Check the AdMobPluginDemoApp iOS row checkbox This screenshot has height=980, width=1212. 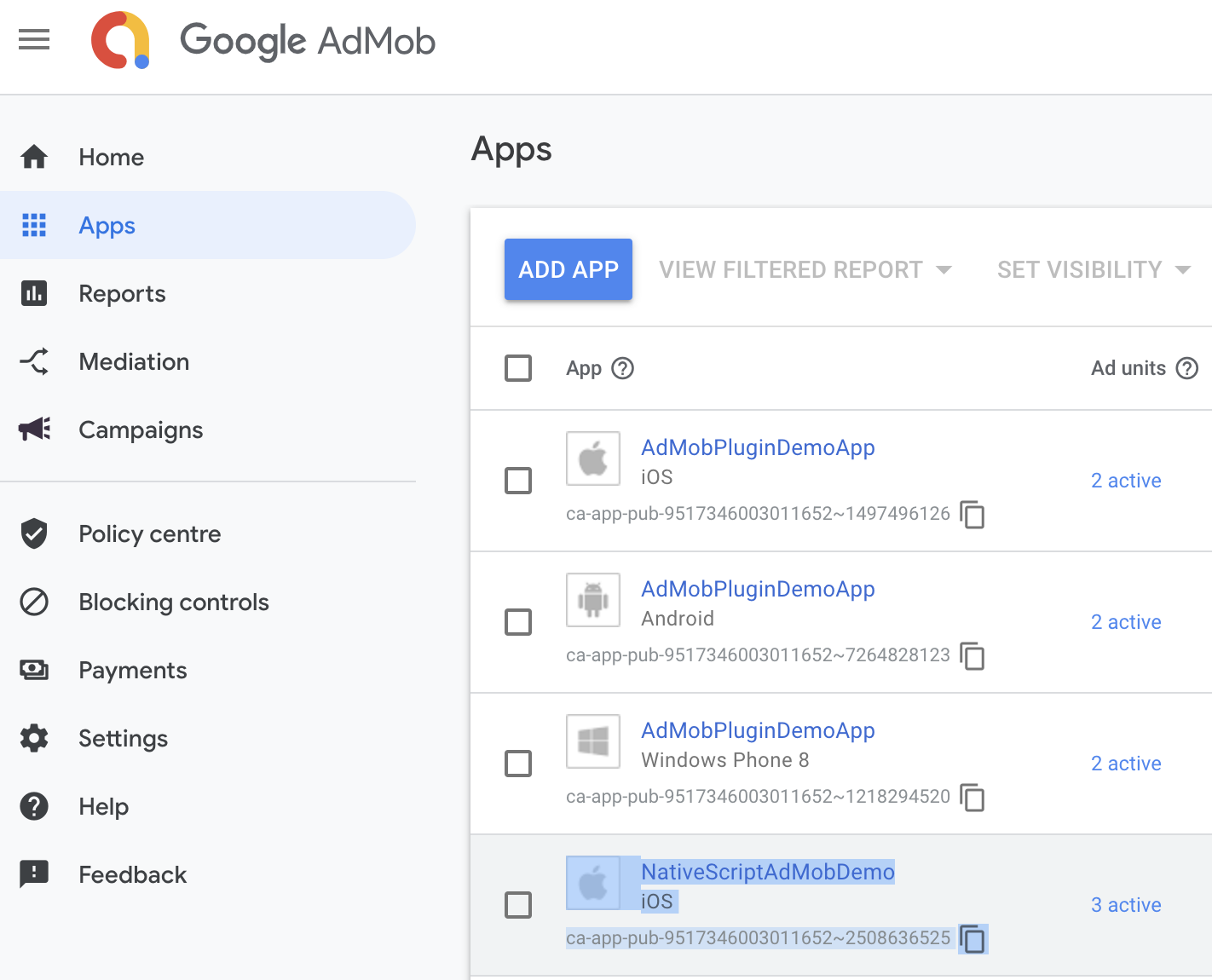[x=518, y=481]
